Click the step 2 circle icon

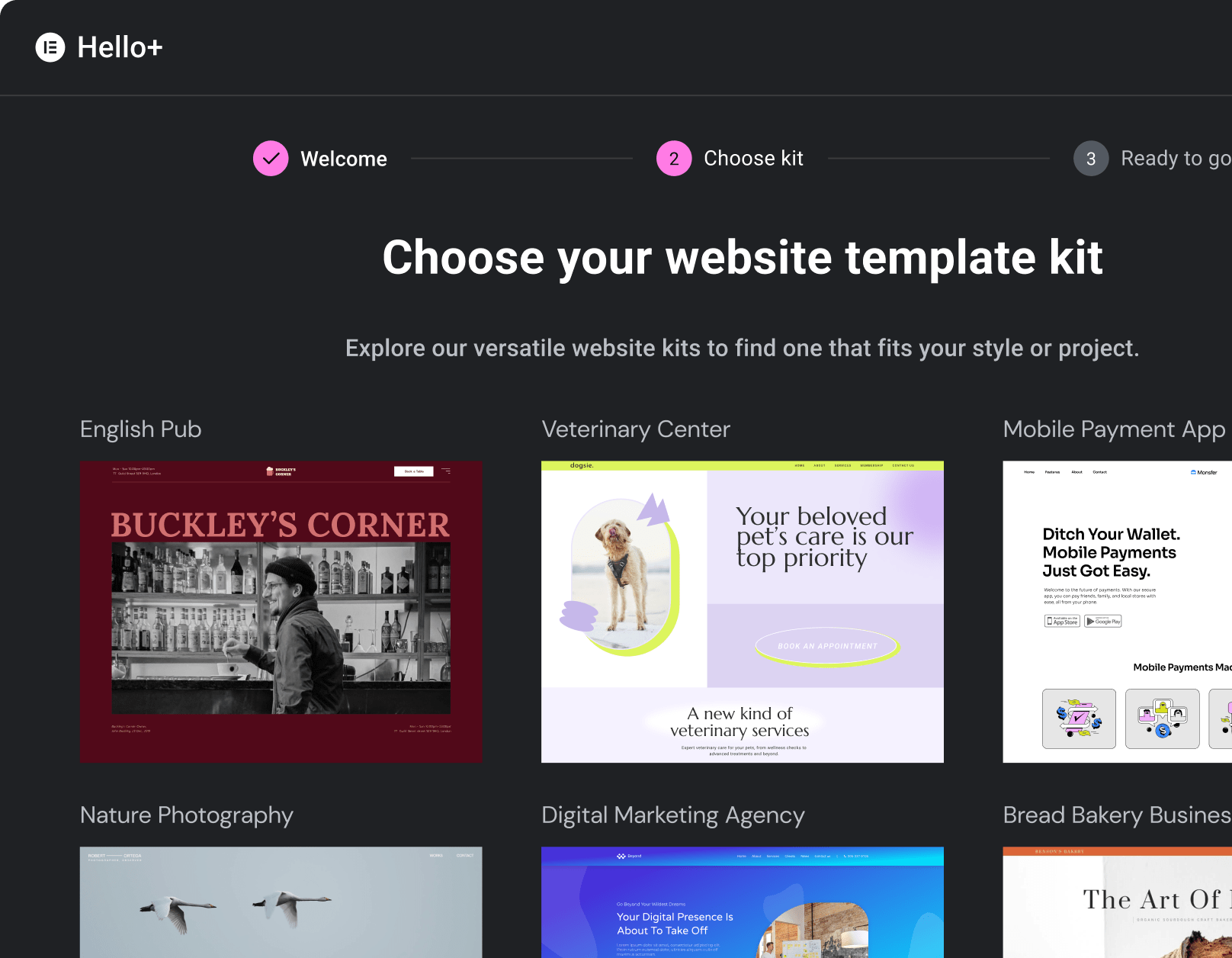pos(674,159)
